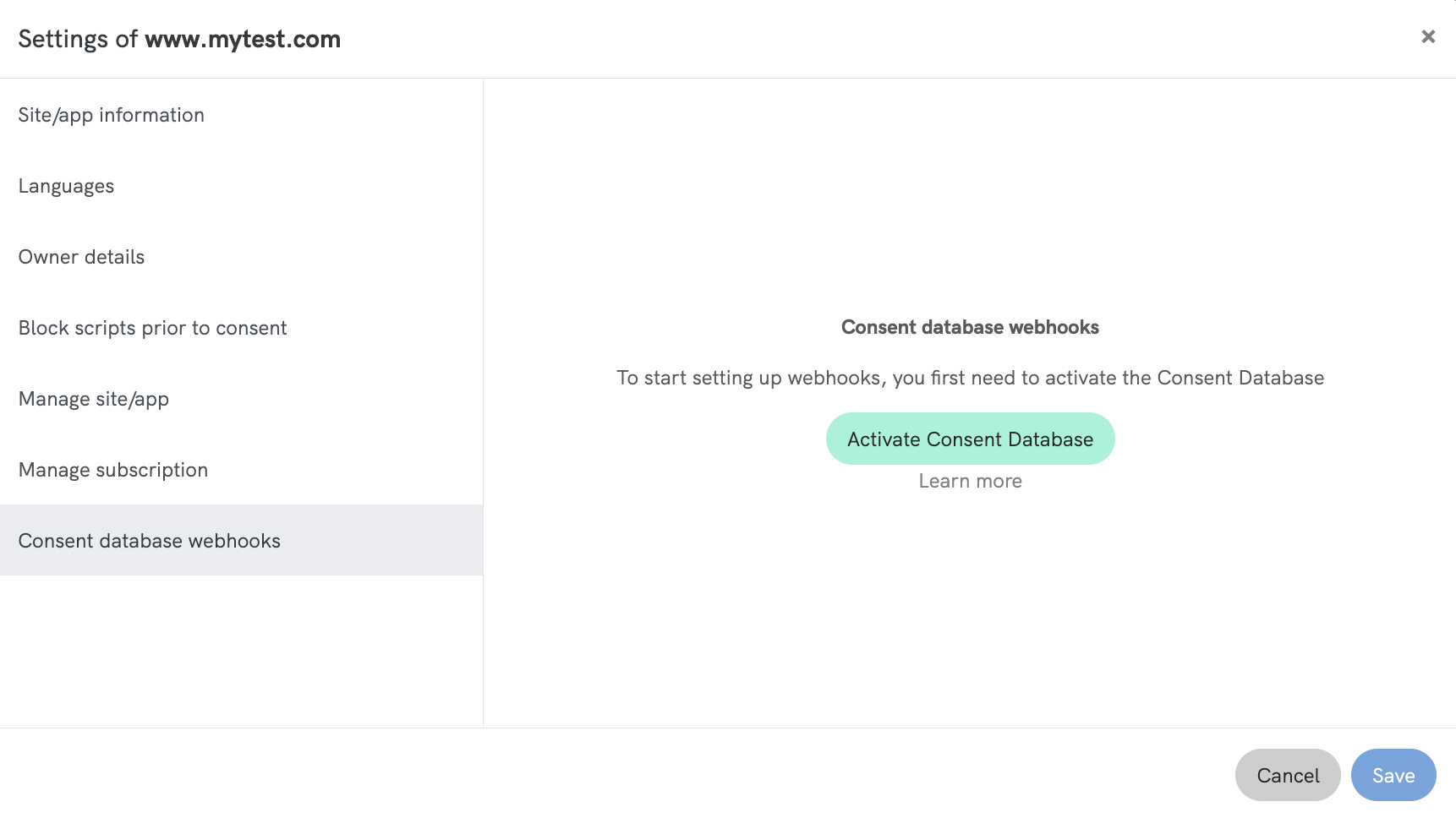
Task: Go to the Manage site/app section
Action: click(94, 399)
